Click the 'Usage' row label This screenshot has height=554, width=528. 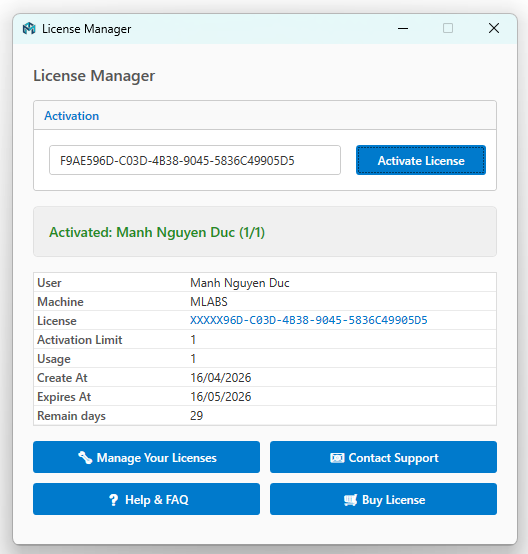click(x=54, y=359)
